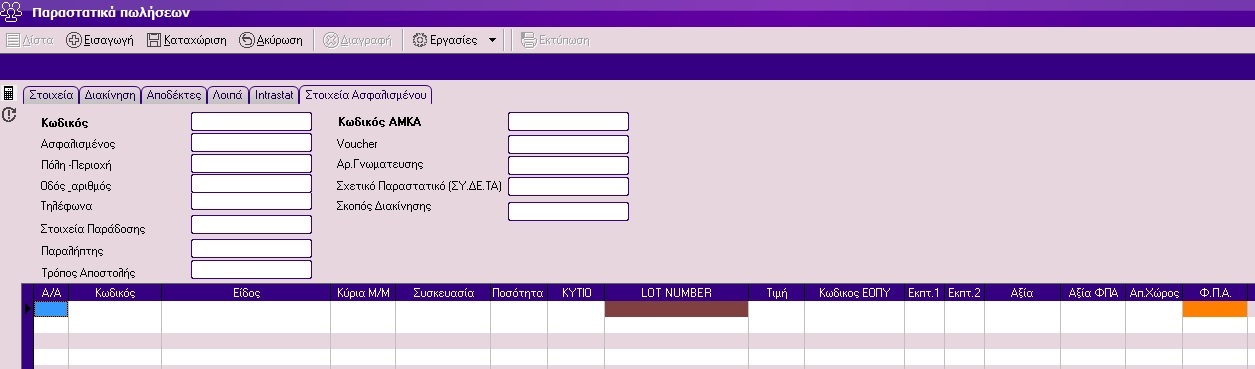Click the Κωδικος ΕΟΠΥ column header
This screenshot has width=1255, height=369.
(854, 293)
